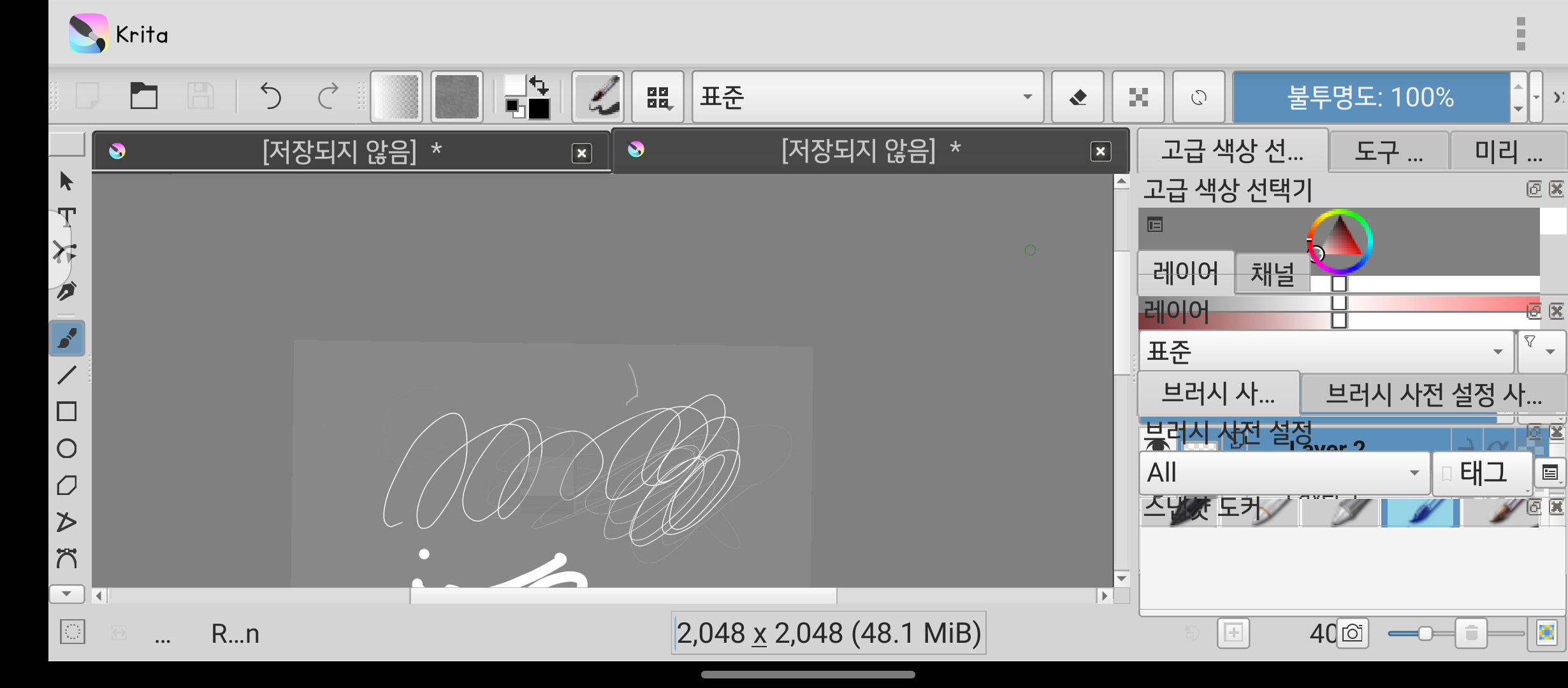Click the 2,048 x 2,048 image size status field
The image size is (1568, 688).
828,633
